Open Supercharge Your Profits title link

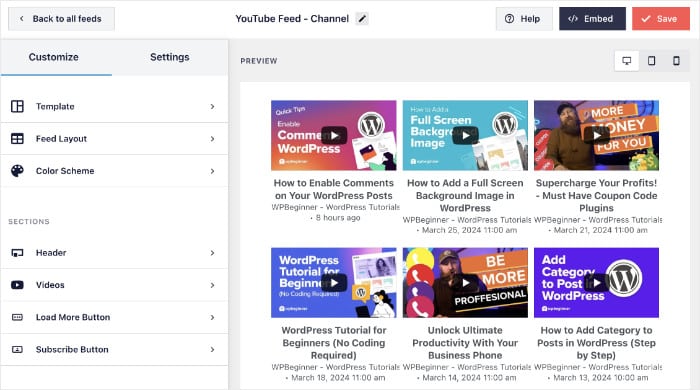pyautogui.click(x=596, y=195)
